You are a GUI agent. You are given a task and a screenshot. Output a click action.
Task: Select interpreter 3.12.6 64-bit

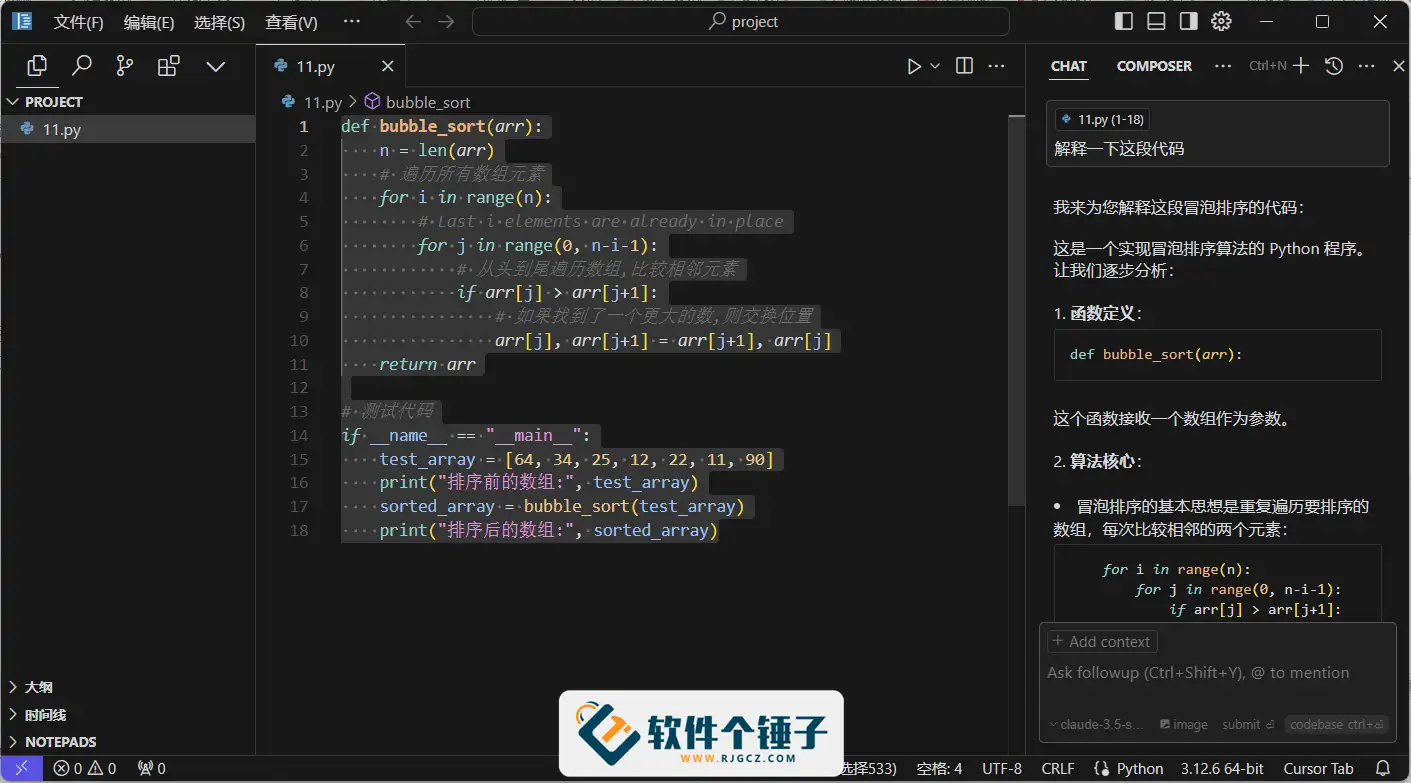point(1223,768)
